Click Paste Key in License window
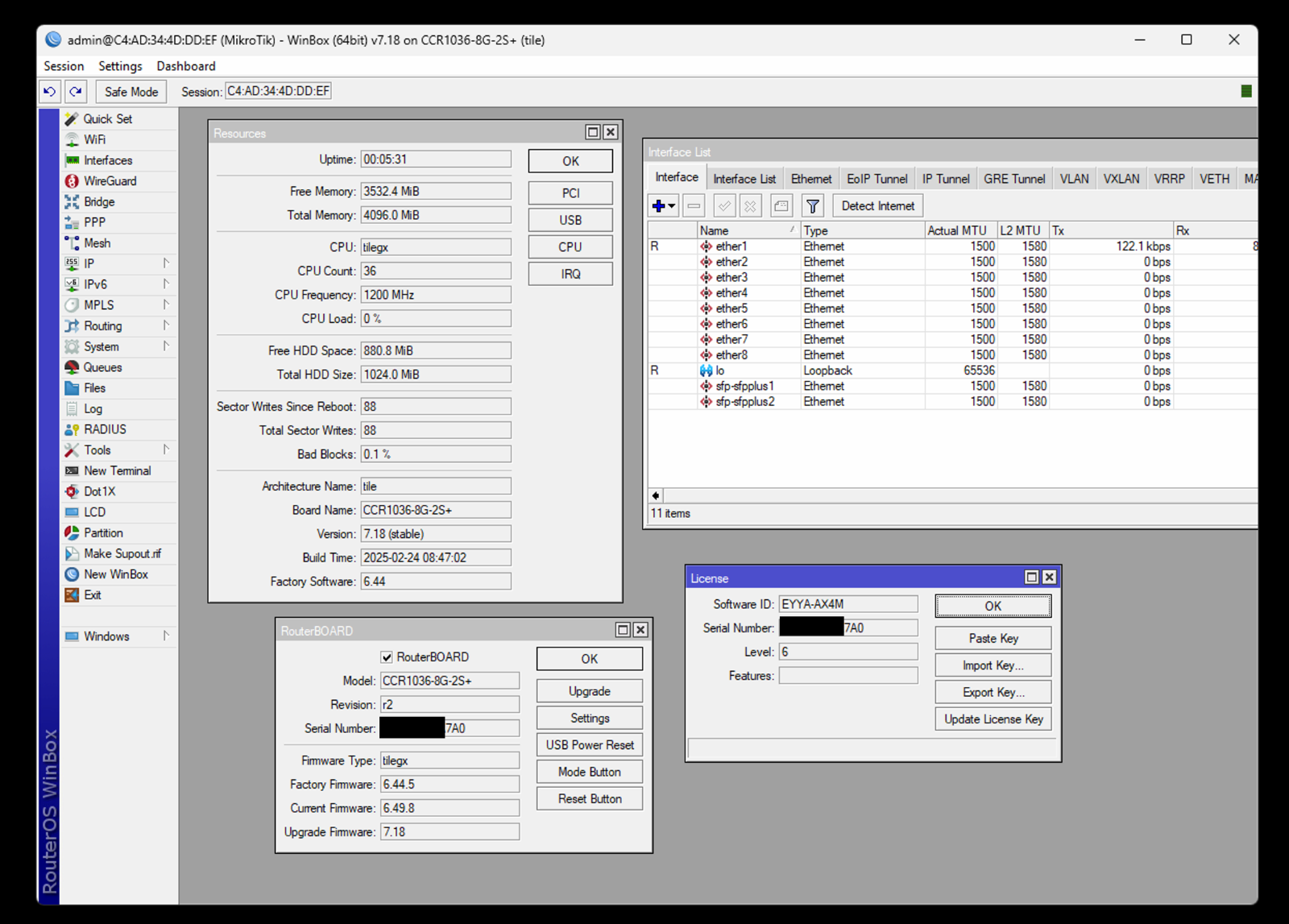Screen dimensions: 1289x924 pyautogui.click(x=993, y=638)
